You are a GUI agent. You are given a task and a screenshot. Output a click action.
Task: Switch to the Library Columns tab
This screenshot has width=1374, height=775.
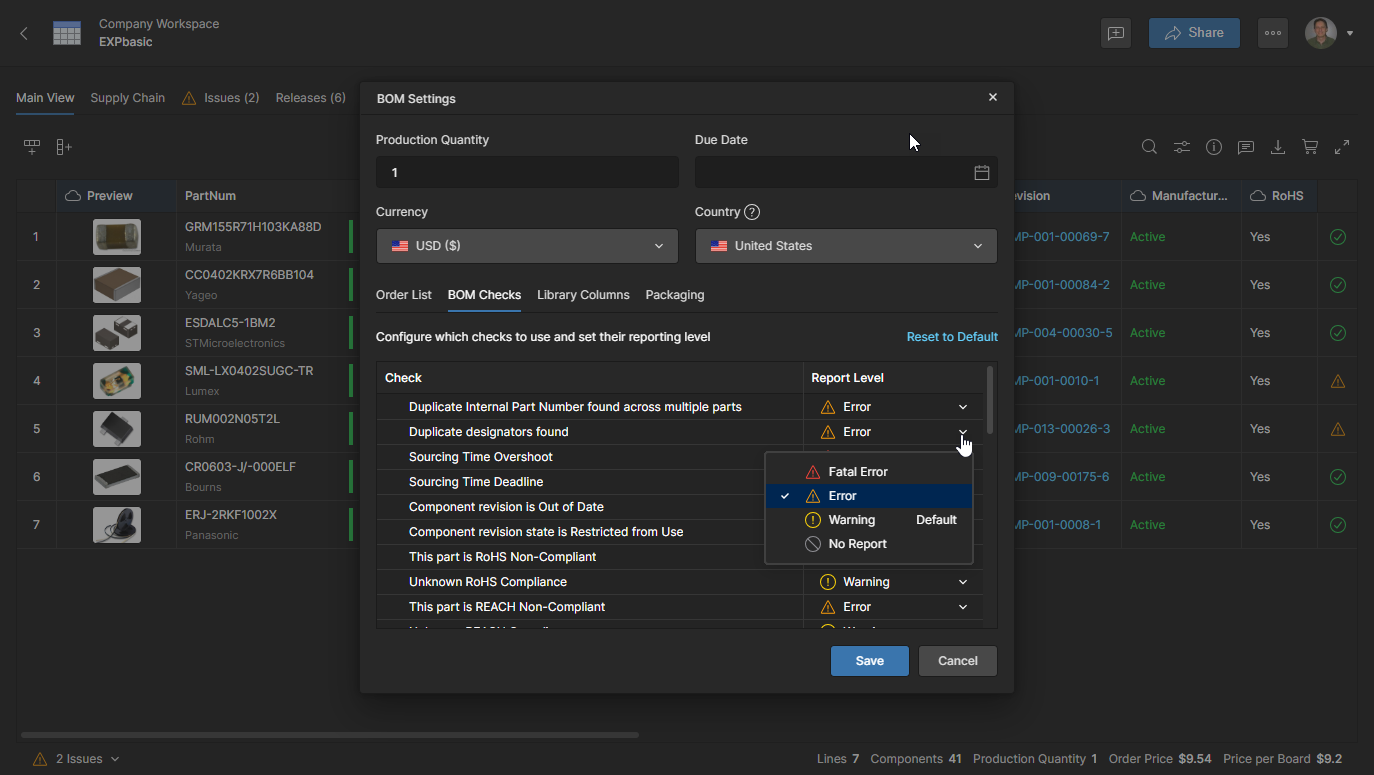[583, 295]
